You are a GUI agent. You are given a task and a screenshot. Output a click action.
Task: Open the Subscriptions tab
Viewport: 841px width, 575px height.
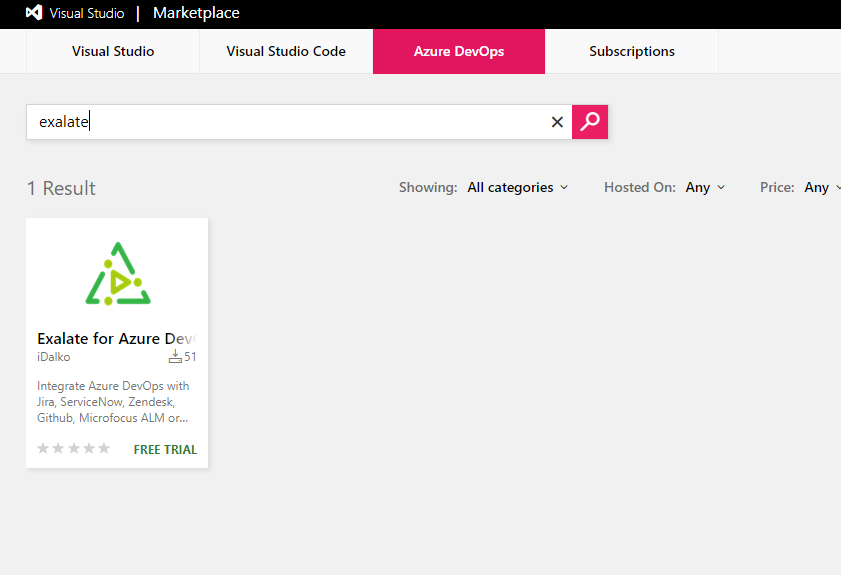tap(632, 51)
